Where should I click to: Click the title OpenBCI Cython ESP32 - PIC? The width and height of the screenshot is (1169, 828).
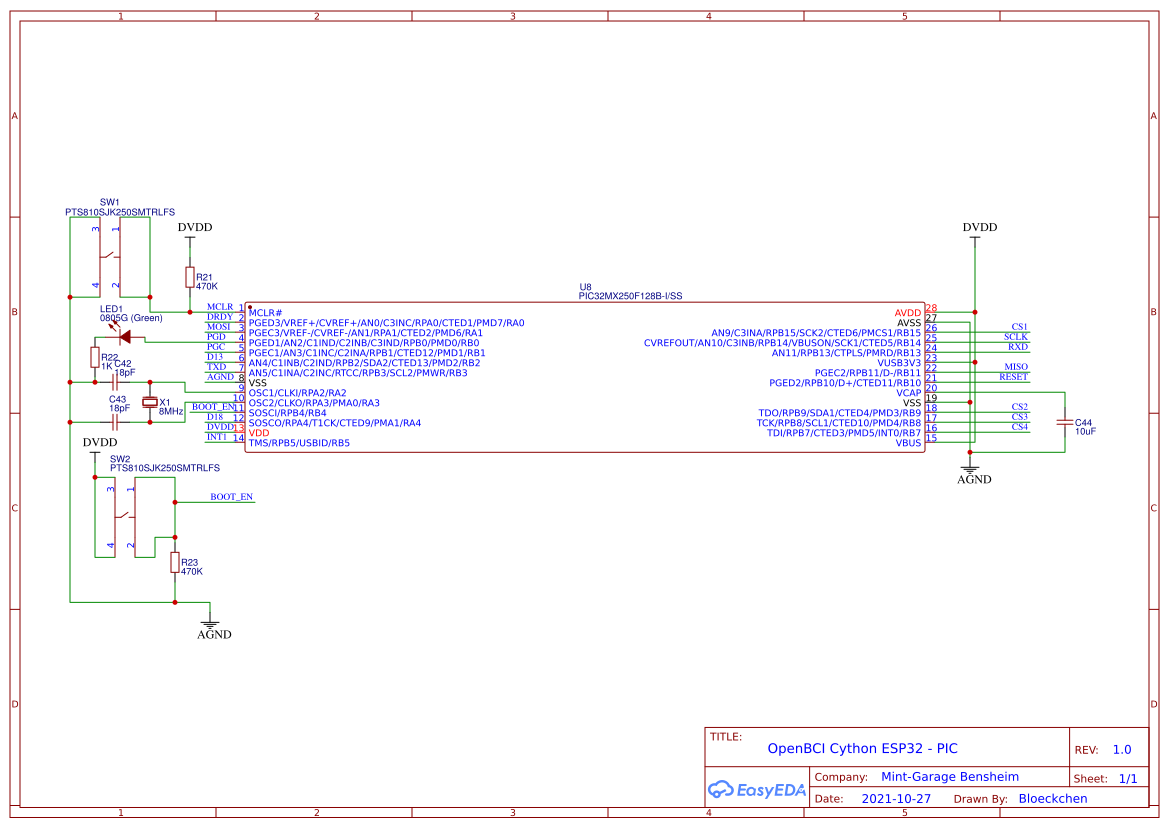tap(864, 747)
